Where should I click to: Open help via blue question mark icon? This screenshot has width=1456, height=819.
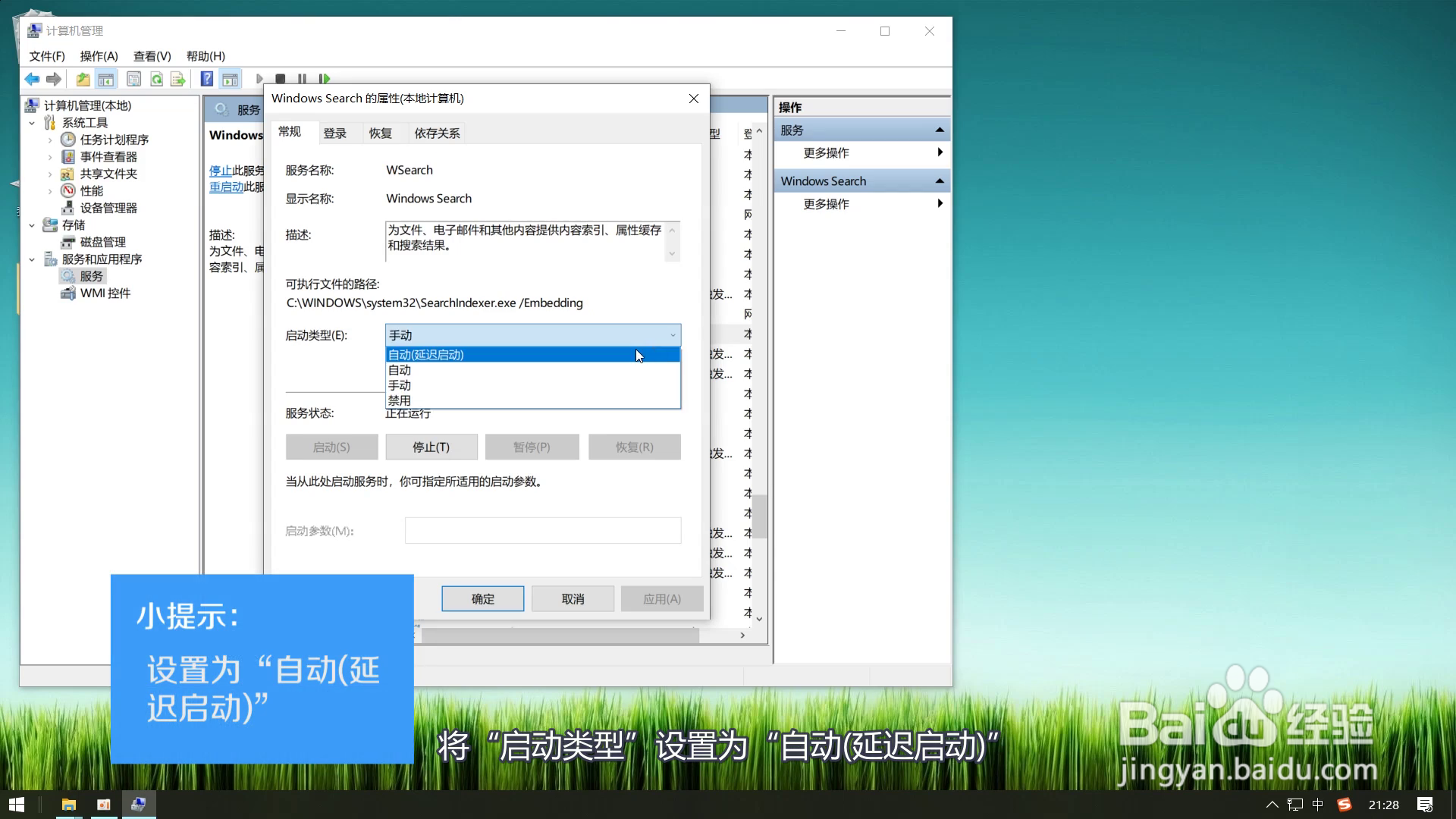point(206,79)
